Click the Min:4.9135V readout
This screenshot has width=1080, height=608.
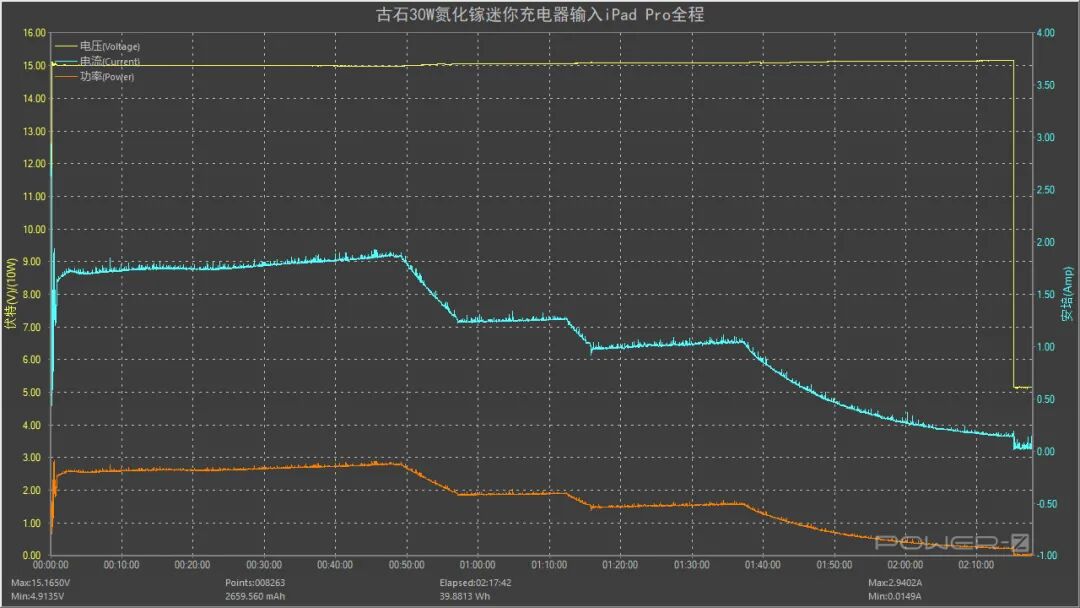(38, 596)
